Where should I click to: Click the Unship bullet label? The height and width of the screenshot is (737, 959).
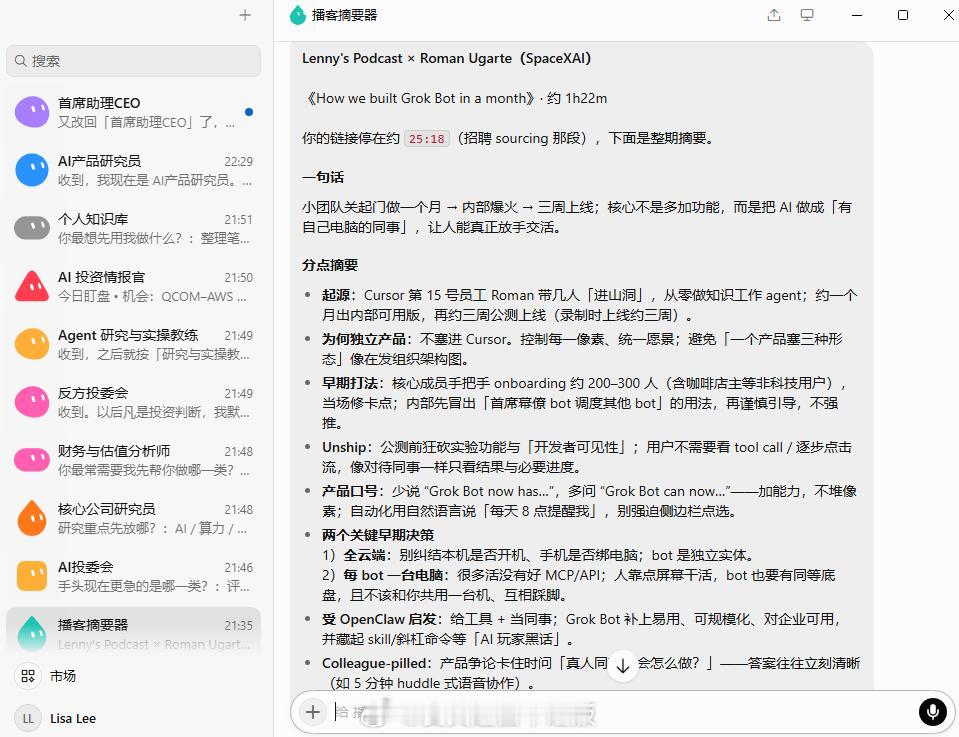pyautogui.click(x=344, y=448)
